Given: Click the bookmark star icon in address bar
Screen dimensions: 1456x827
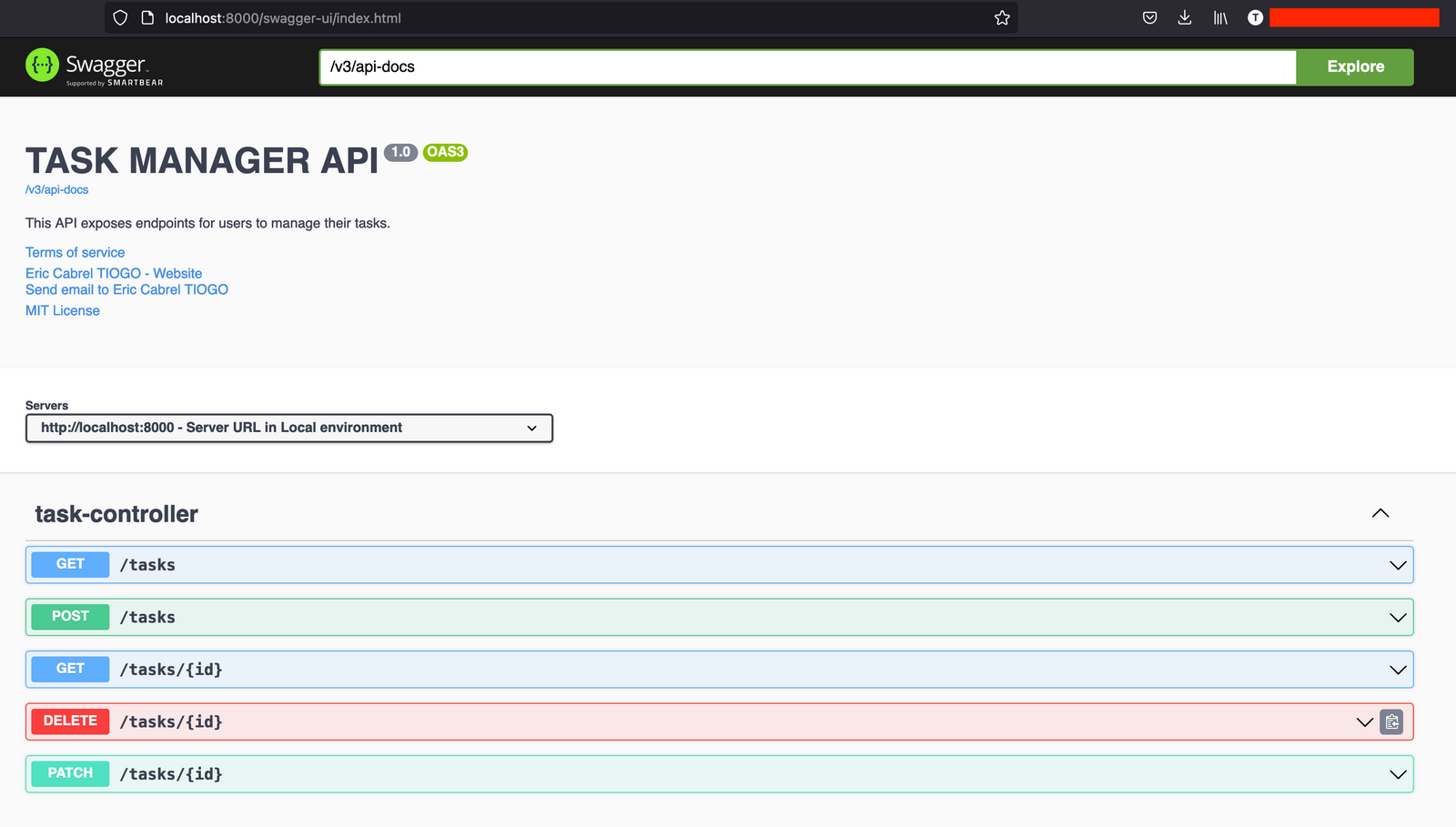Looking at the screenshot, I should (x=1002, y=18).
